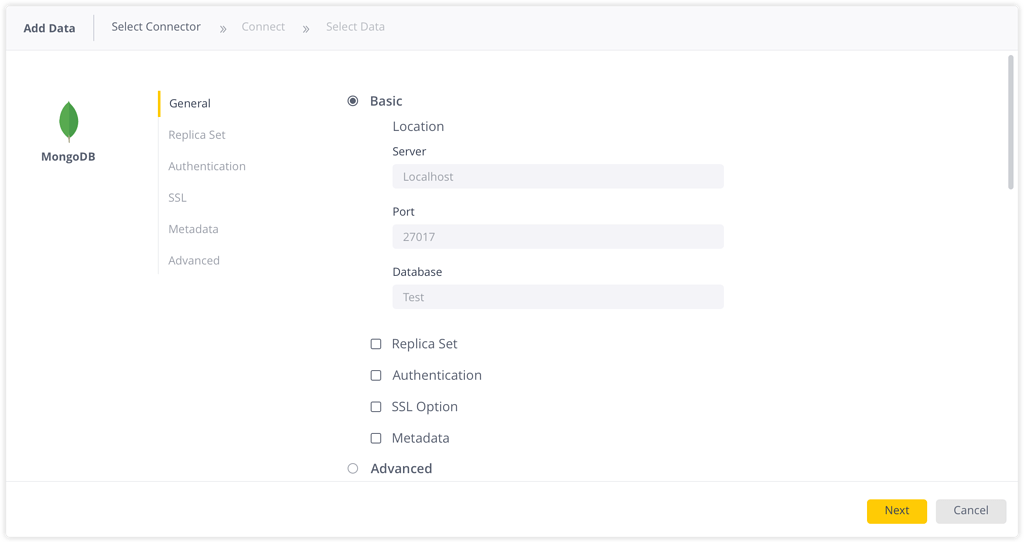Image resolution: width=1024 pixels, height=542 pixels.
Task: Click the MongoDB leaf logo icon
Action: tap(68, 121)
